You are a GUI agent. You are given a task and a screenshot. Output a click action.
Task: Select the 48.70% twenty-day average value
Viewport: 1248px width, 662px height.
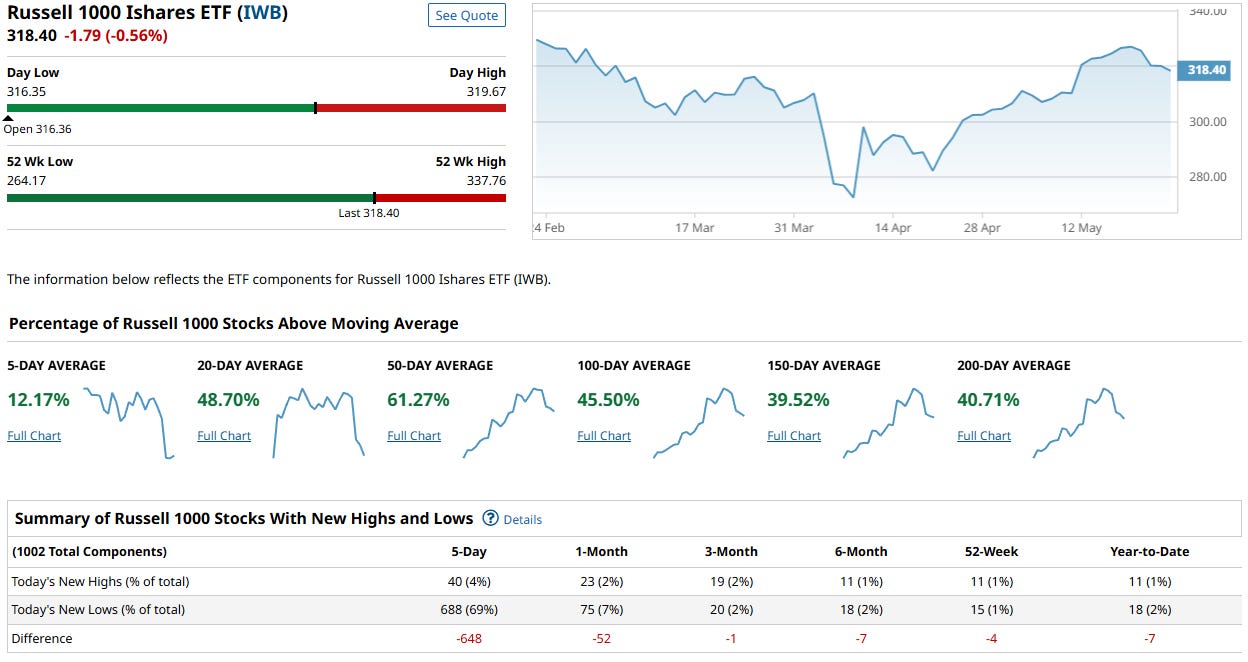tap(228, 400)
